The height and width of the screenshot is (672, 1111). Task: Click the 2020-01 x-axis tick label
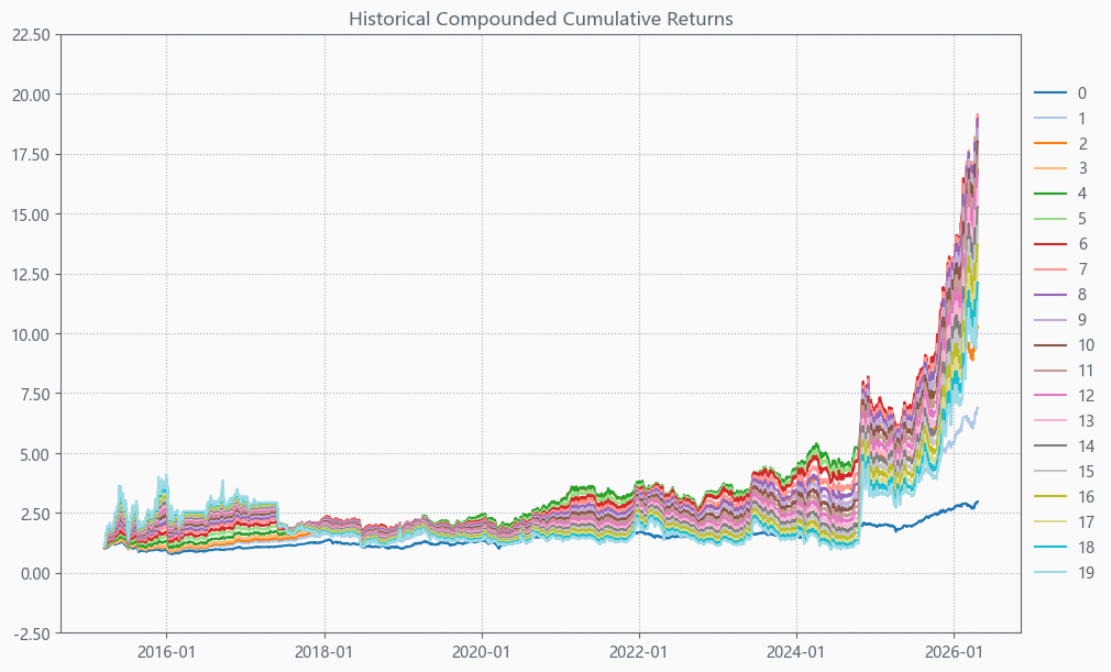tap(482, 652)
